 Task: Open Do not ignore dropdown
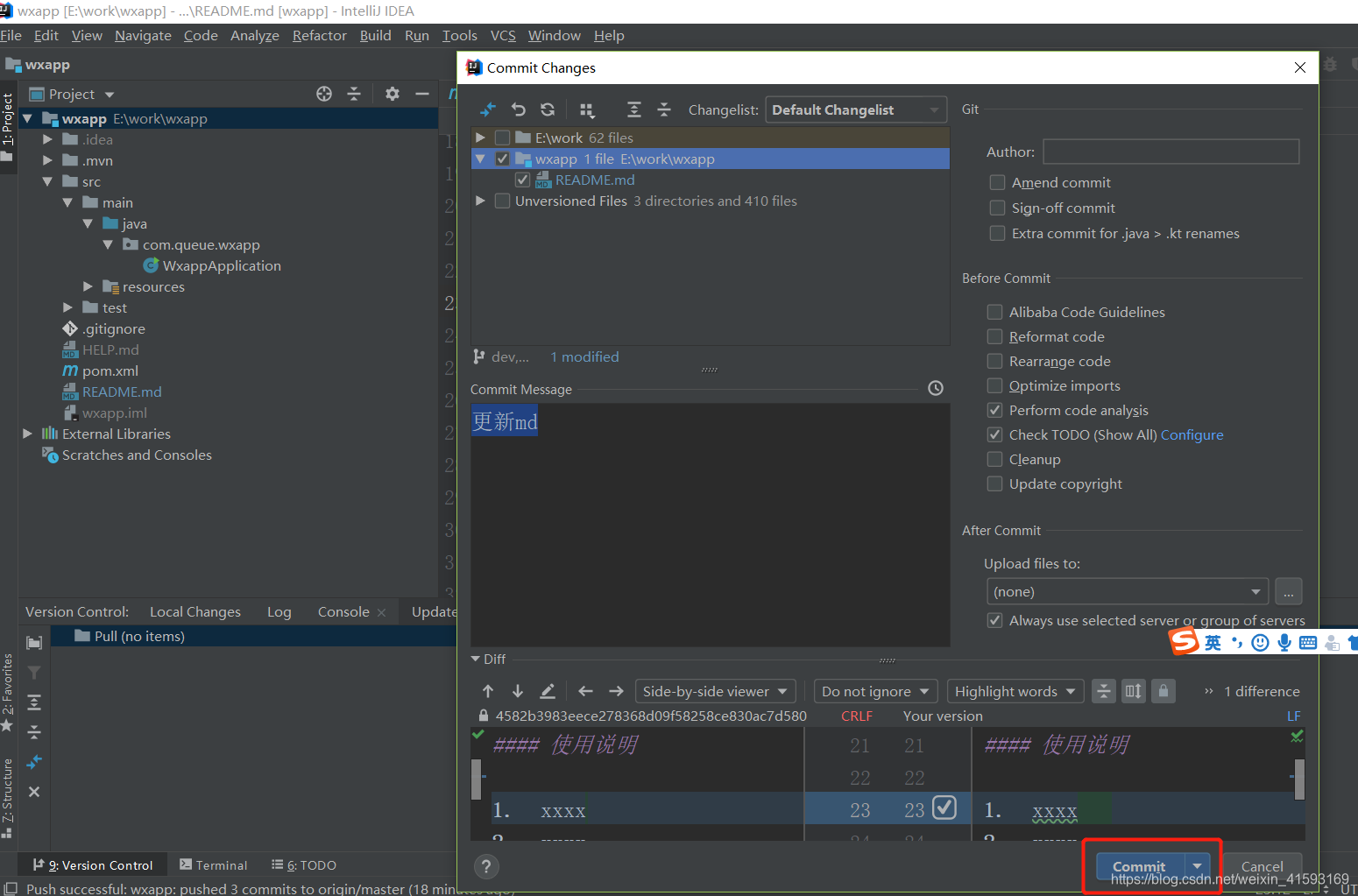pos(876,691)
